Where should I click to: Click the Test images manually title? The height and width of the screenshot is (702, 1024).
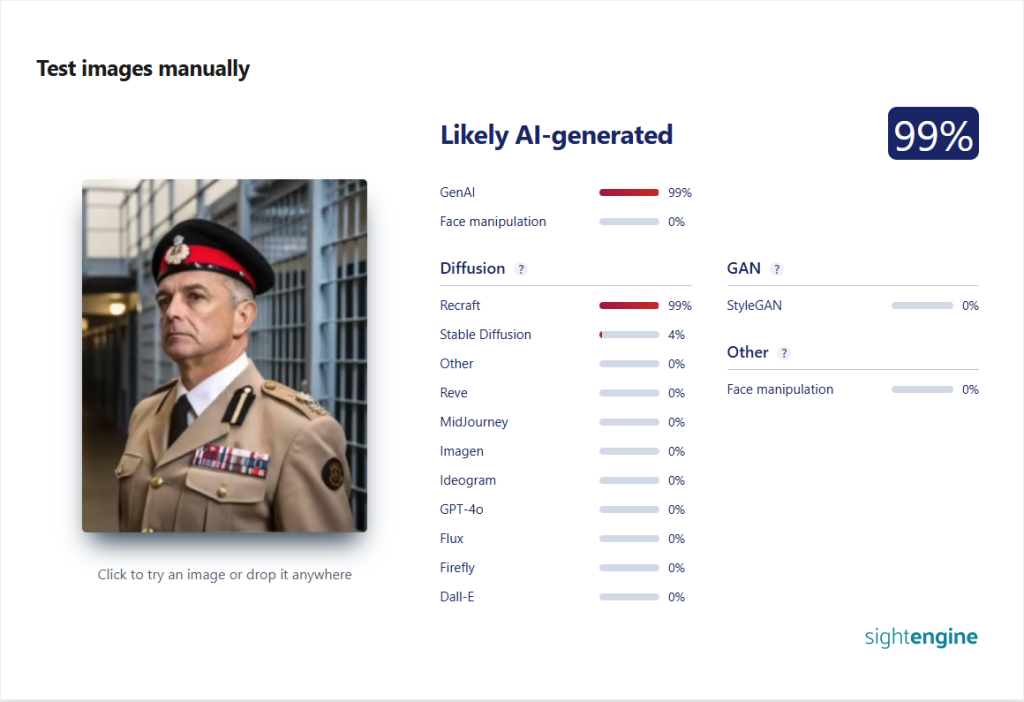click(x=143, y=69)
